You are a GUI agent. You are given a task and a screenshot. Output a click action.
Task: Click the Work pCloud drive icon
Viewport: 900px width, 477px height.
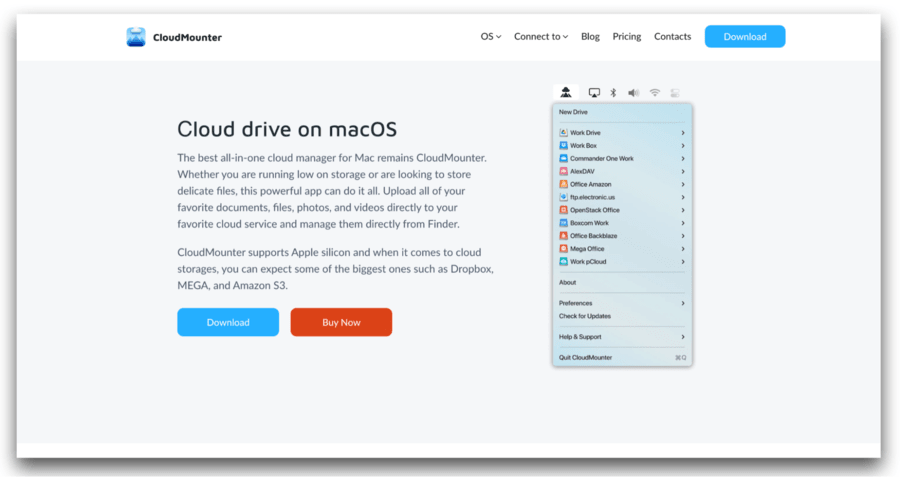564,262
